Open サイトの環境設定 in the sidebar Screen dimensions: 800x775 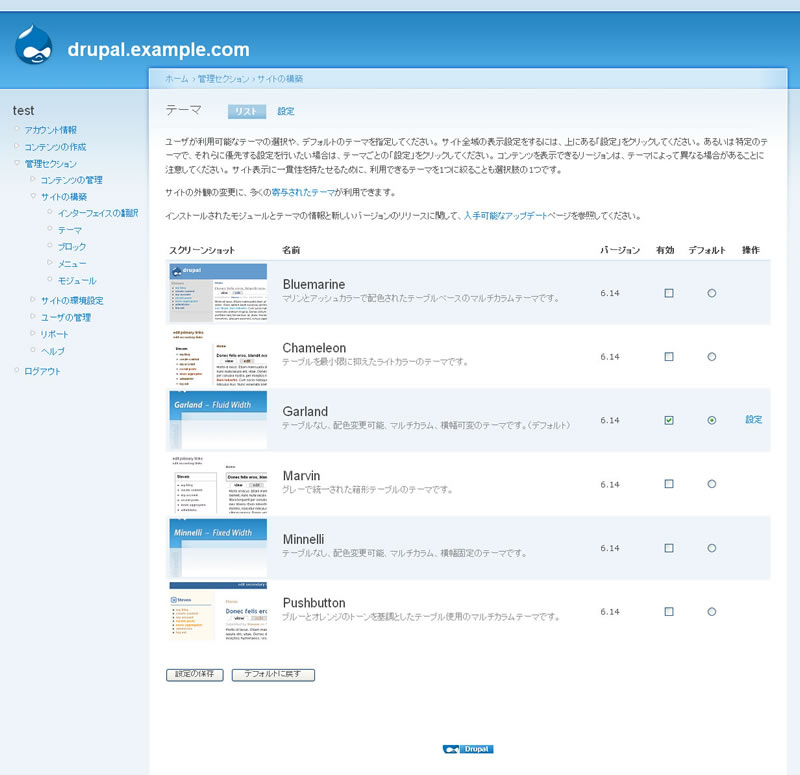click(72, 301)
